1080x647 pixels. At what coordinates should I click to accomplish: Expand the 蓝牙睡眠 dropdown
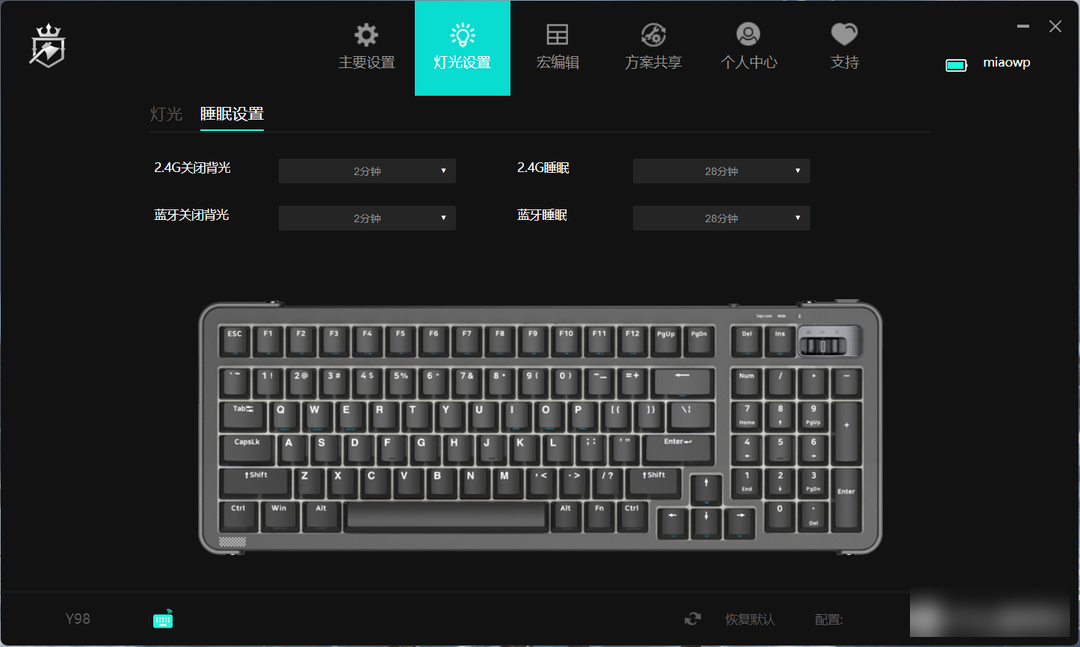click(x=721, y=218)
